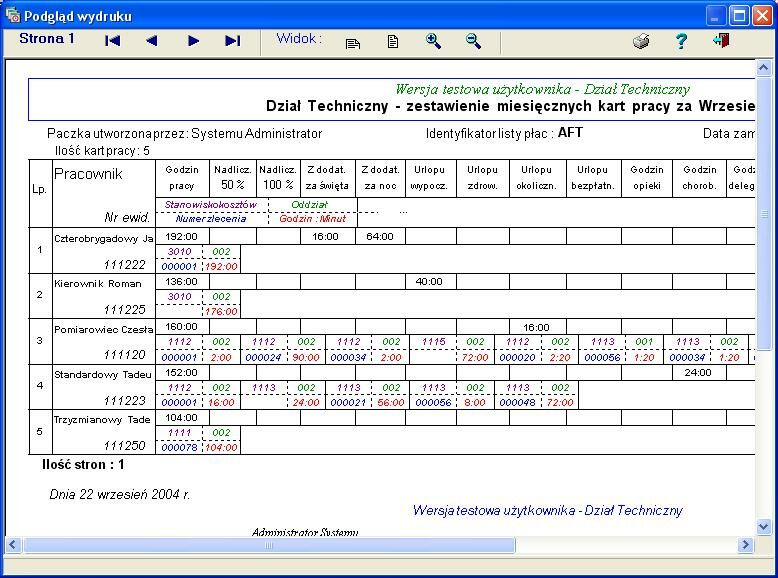Click registration number 111225

coord(125,310)
